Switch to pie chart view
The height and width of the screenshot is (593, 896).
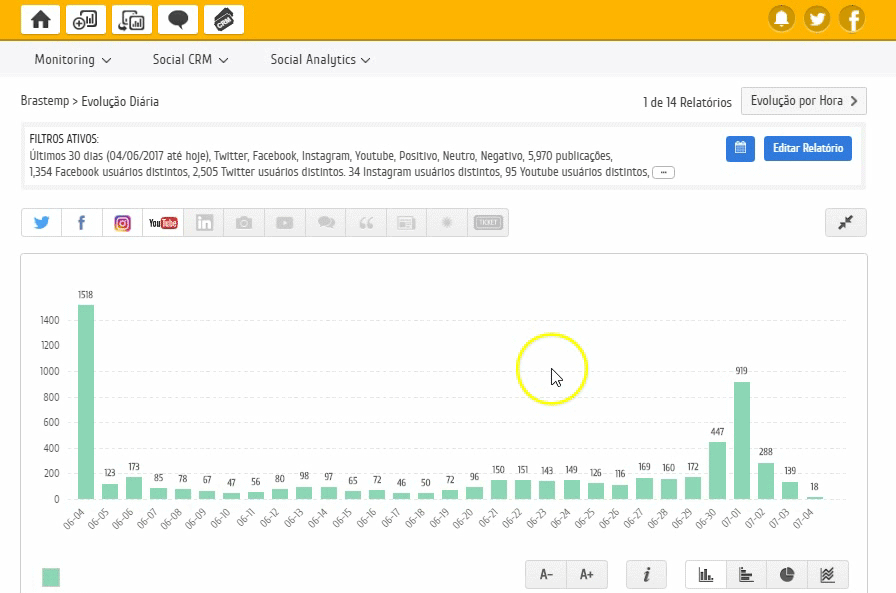click(787, 574)
